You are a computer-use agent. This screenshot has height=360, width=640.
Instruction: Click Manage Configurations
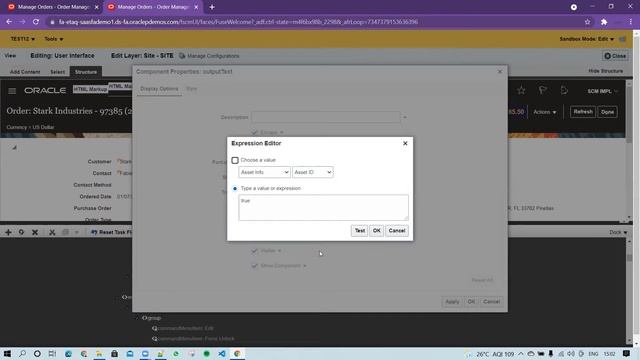(209, 56)
